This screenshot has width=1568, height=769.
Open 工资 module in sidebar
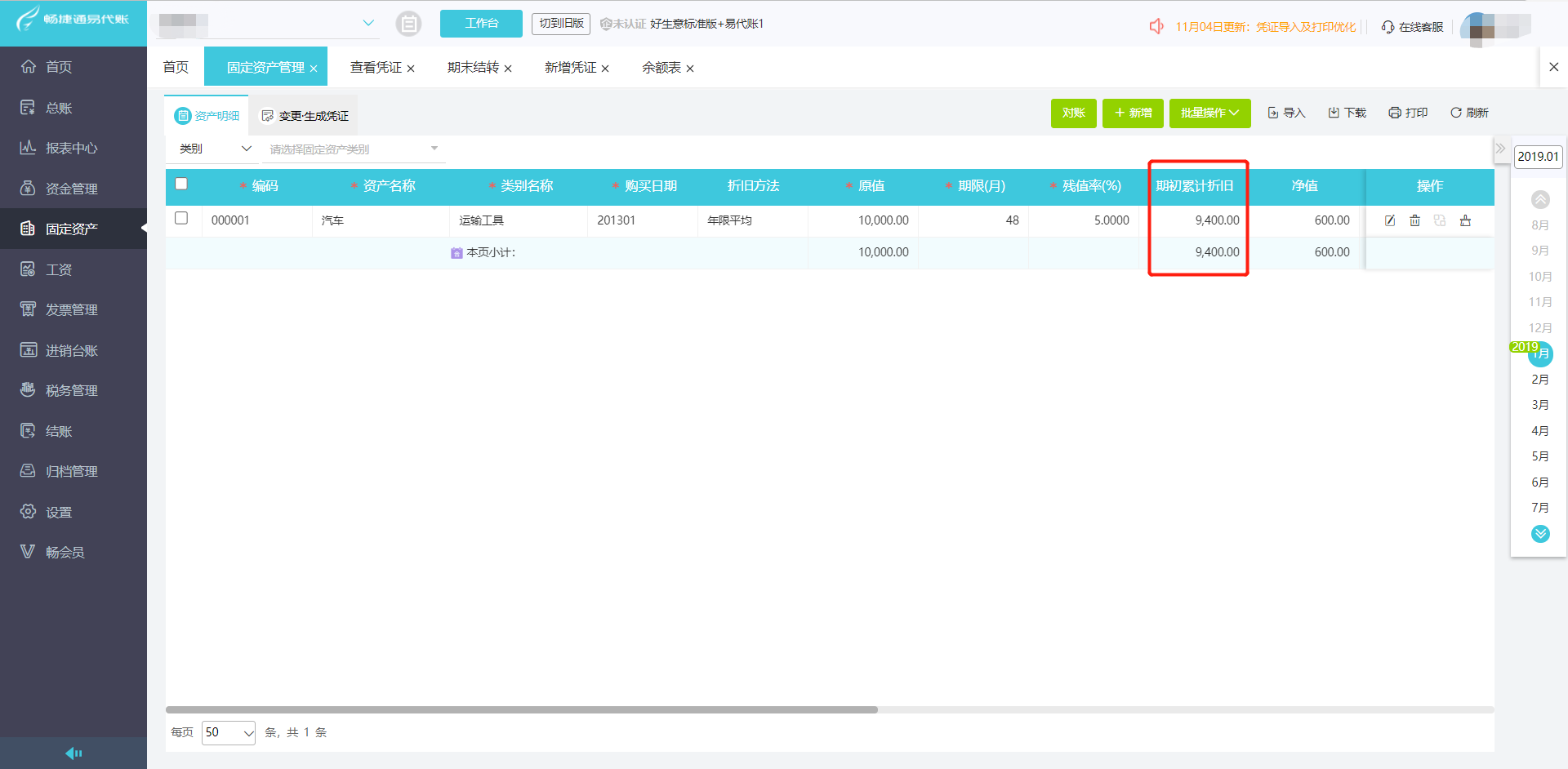coord(73,269)
